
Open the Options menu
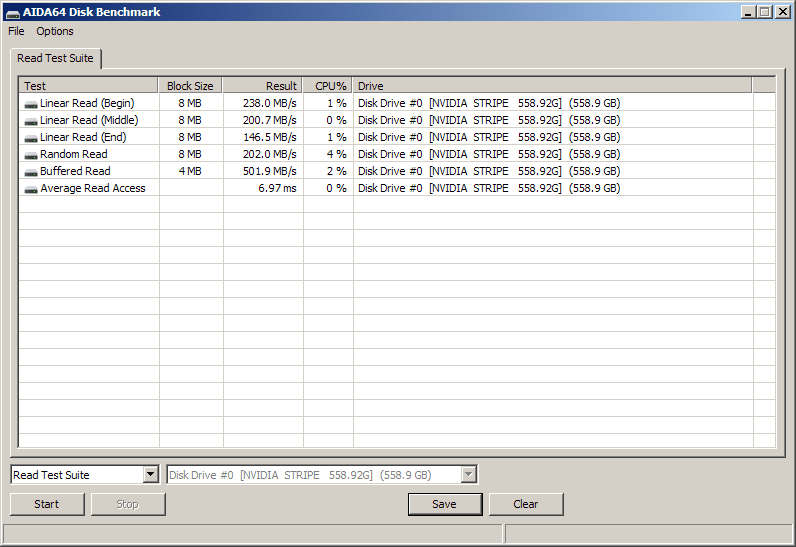pos(55,31)
